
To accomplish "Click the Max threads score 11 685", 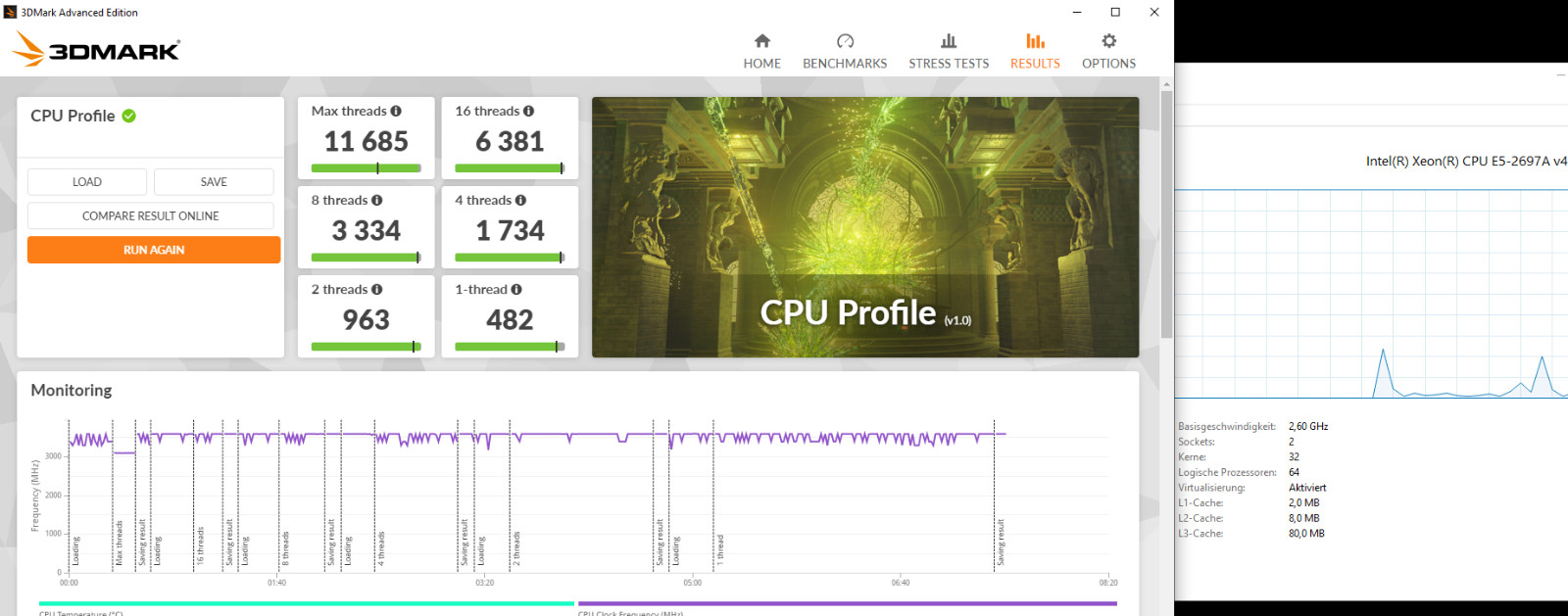I will tap(366, 142).
